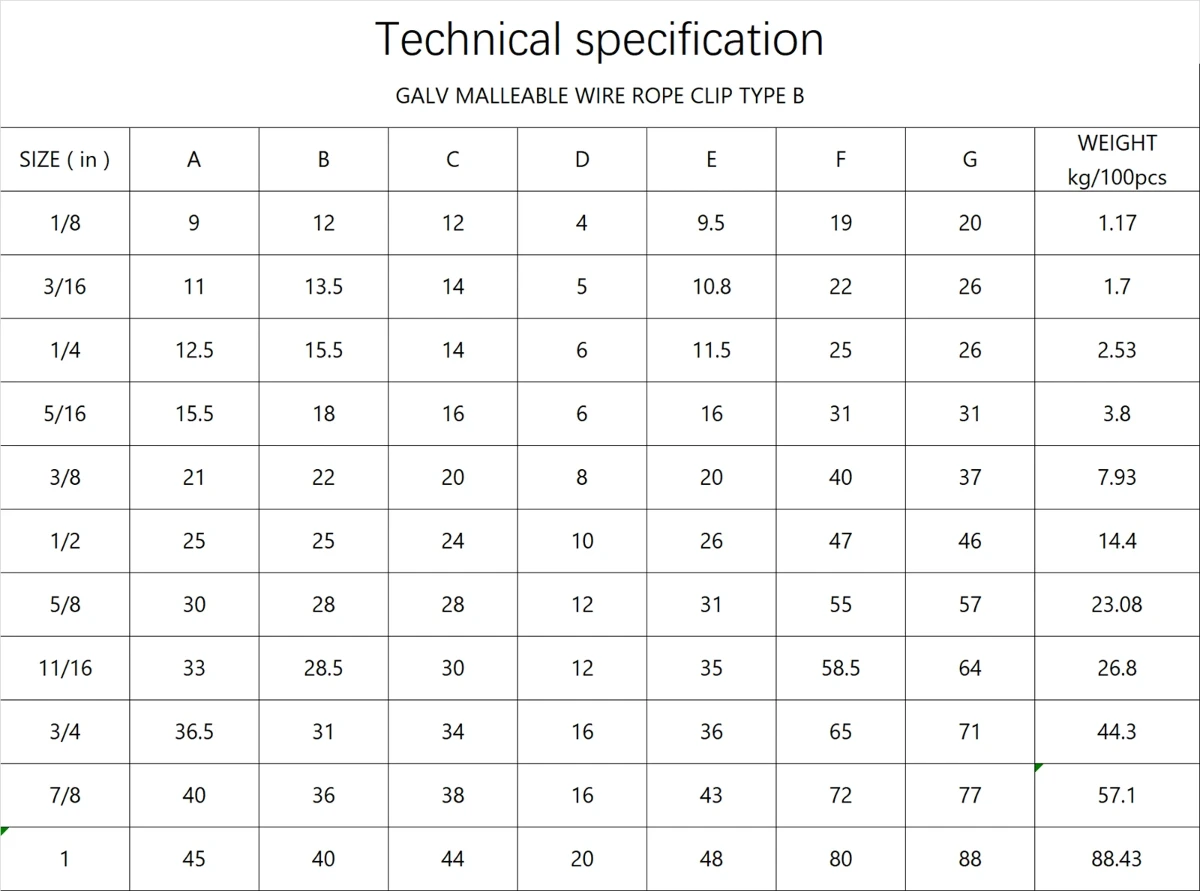Click the 11/16 size row cell
This screenshot has height=891, width=1200.
click(x=65, y=668)
